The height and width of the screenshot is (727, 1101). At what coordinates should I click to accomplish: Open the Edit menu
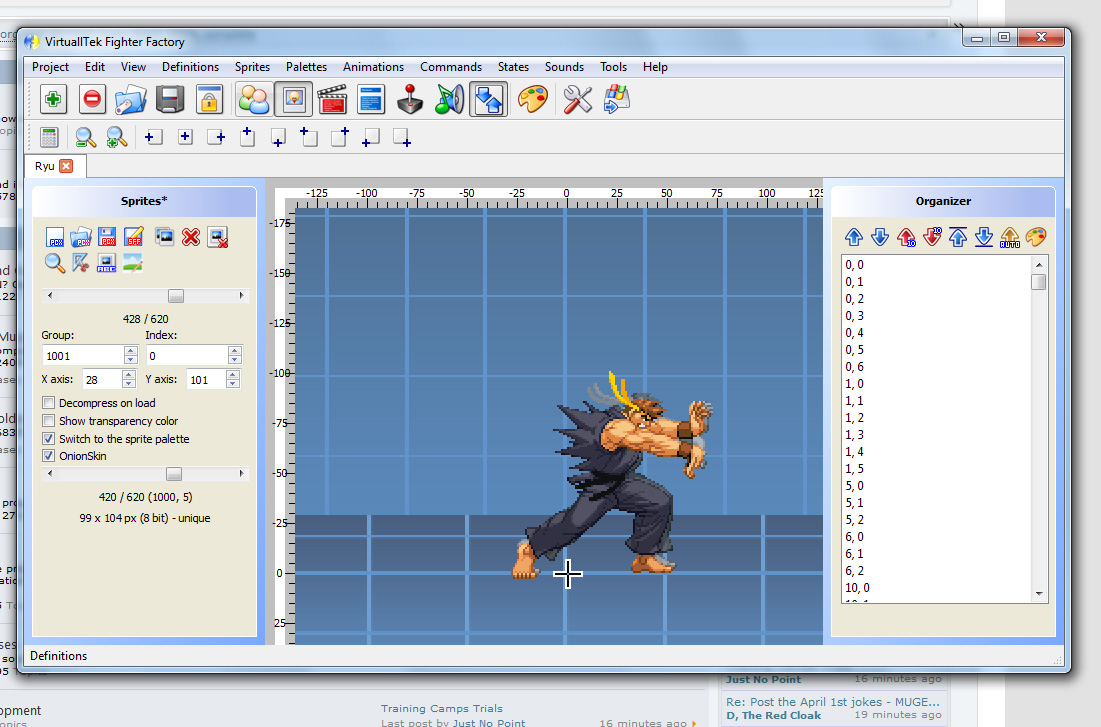pos(95,67)
